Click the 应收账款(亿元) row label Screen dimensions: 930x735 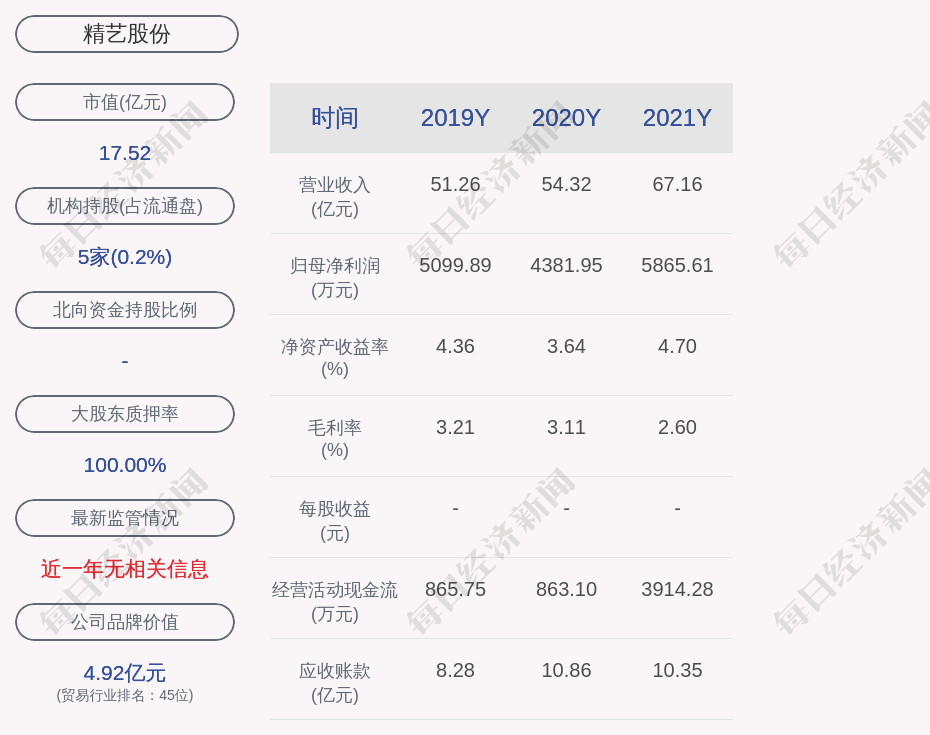click(x=335, y=682)
